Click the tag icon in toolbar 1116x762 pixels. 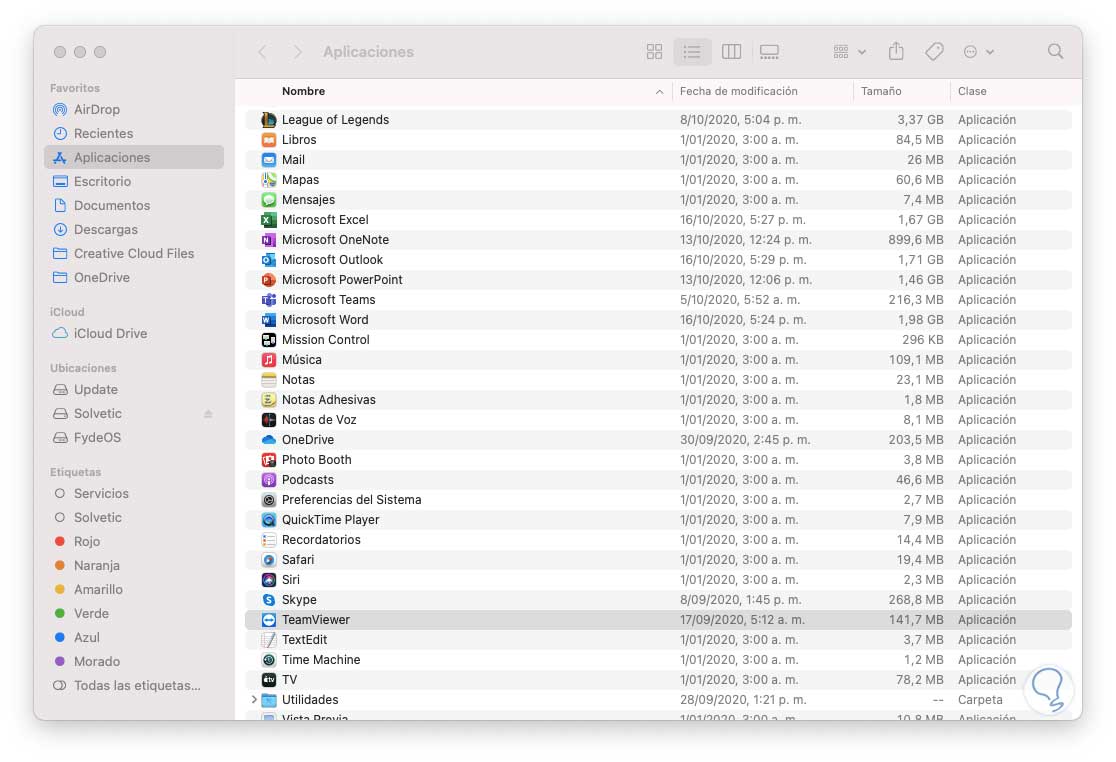pyautogui.click(x=934, y=51)
